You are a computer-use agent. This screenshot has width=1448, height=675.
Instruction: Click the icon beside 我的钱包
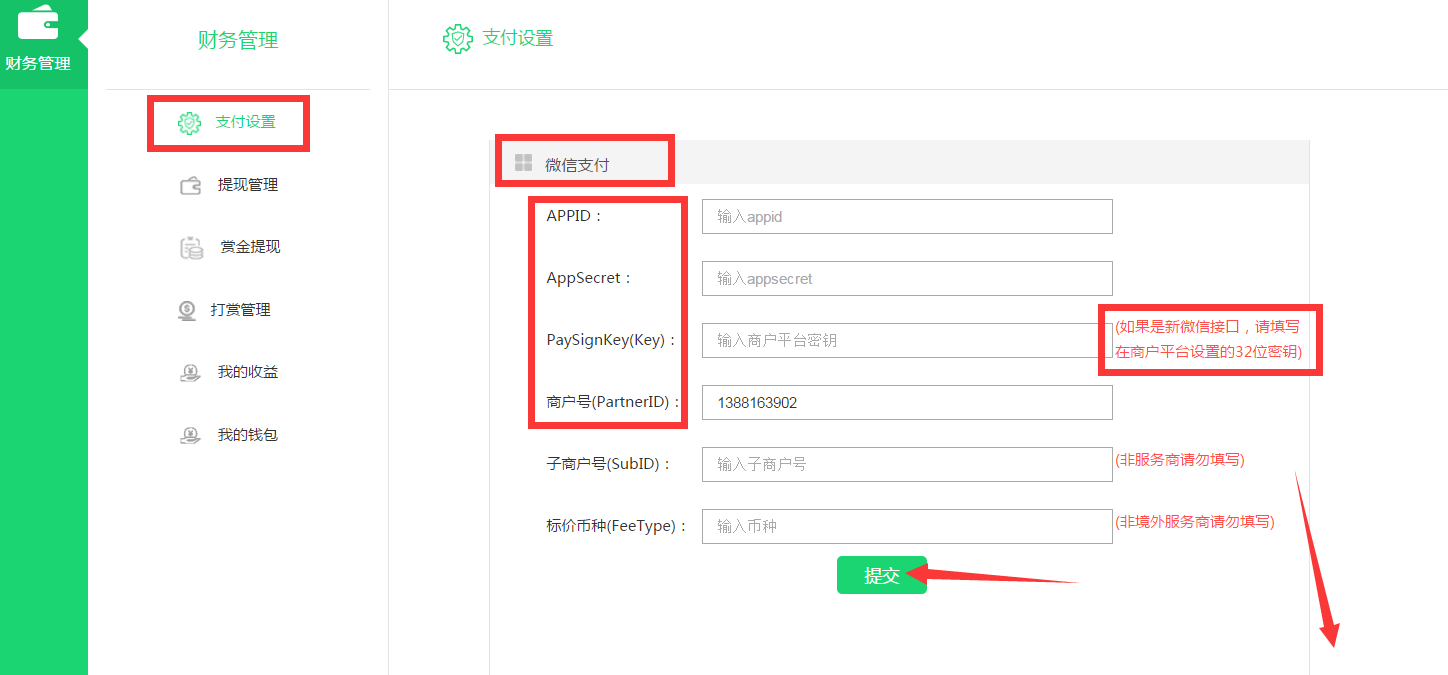(190, 435)
